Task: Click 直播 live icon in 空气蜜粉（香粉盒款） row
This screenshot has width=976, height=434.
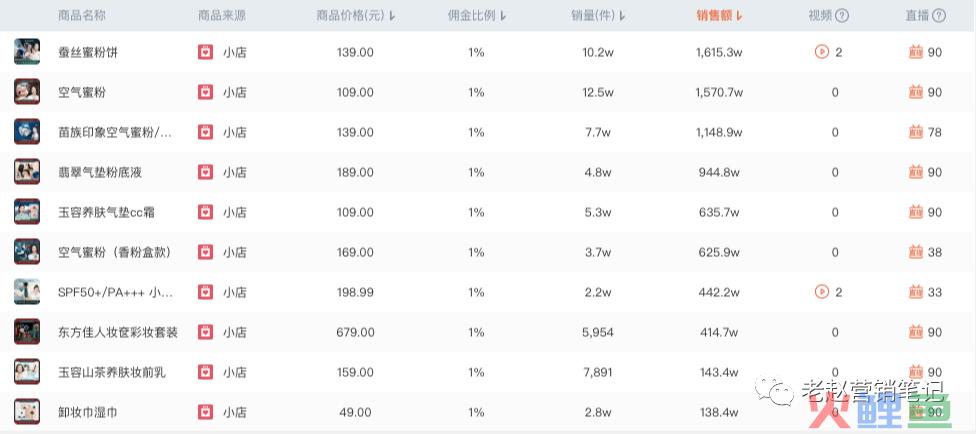Action: 916,252
